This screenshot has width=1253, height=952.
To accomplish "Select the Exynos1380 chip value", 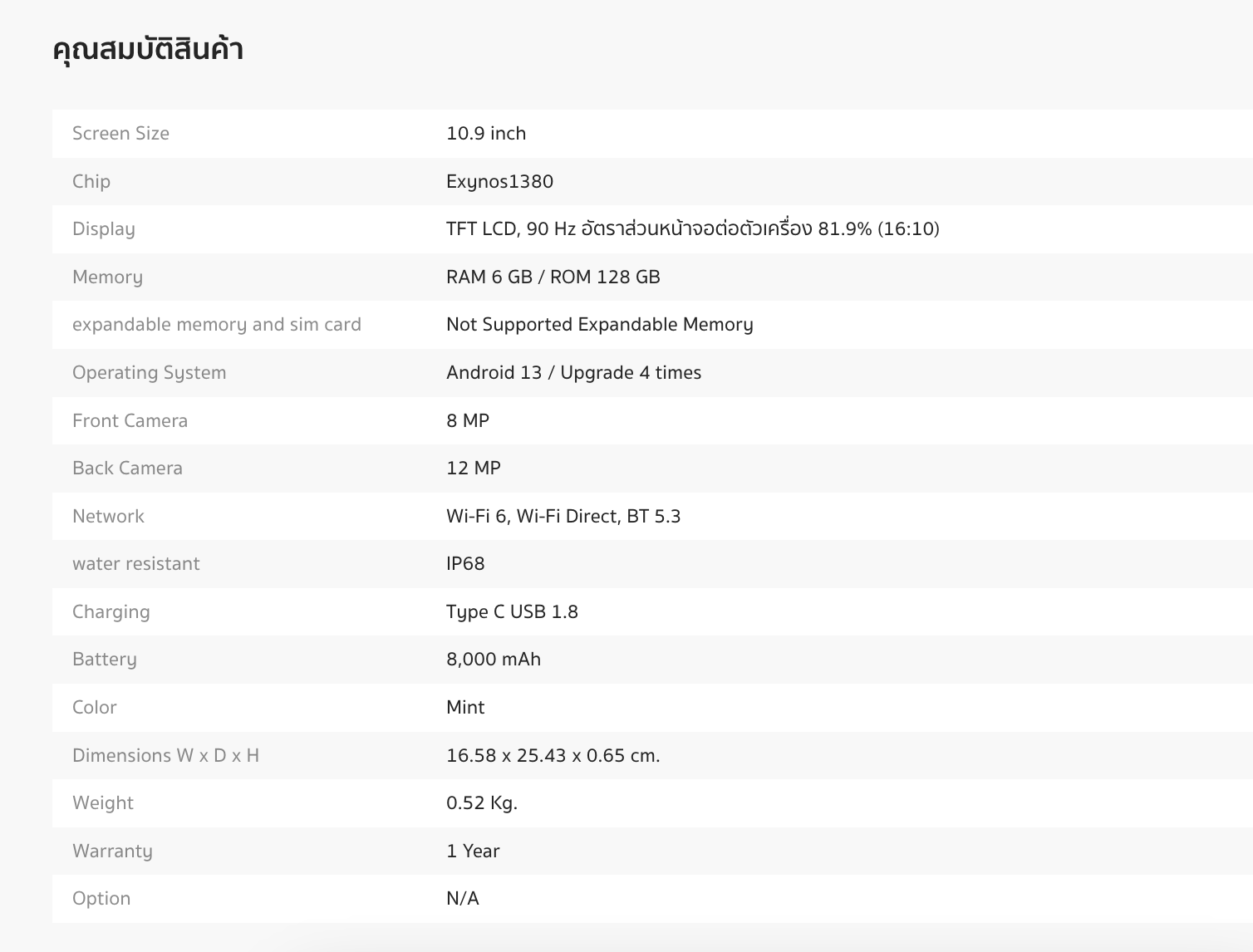I will coord(499,181).
